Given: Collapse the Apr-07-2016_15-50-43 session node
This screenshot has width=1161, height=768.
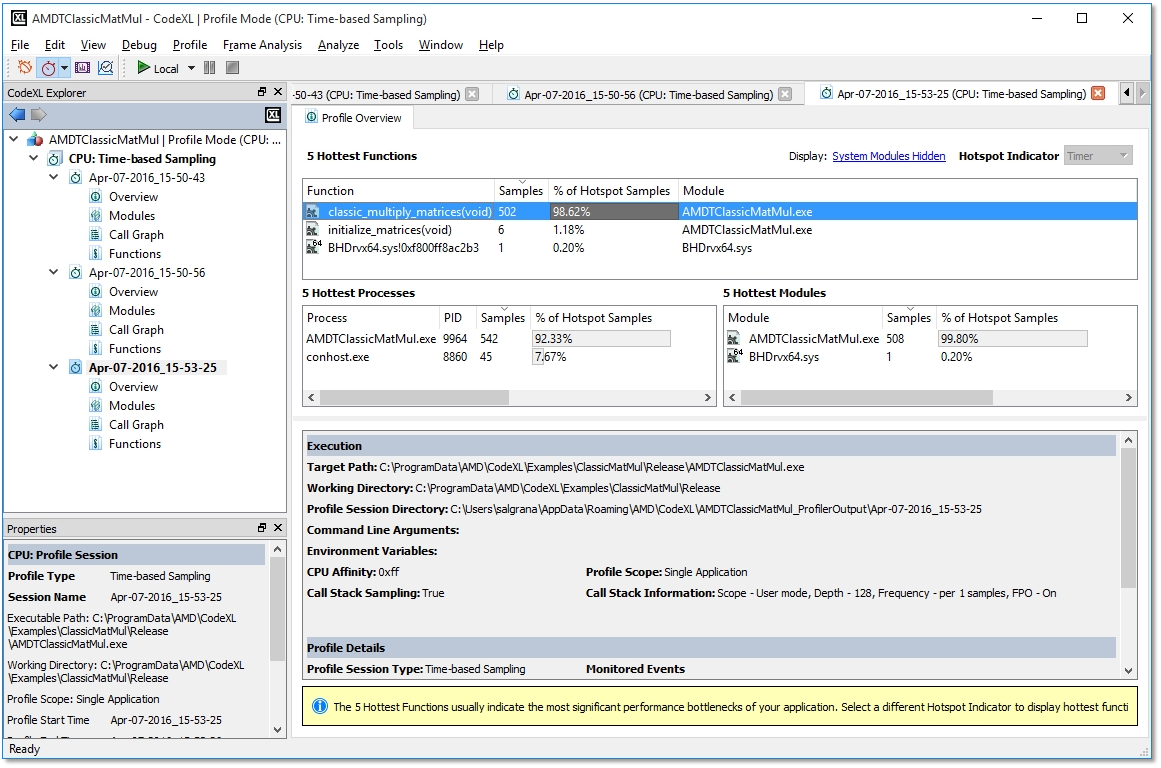Looking at the screenshot, I should (x=53, y=177).
